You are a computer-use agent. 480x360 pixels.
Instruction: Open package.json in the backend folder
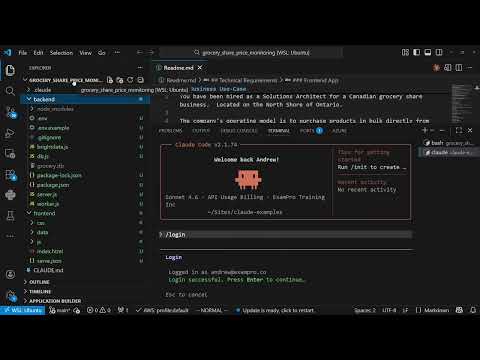[x=85, y=185]
